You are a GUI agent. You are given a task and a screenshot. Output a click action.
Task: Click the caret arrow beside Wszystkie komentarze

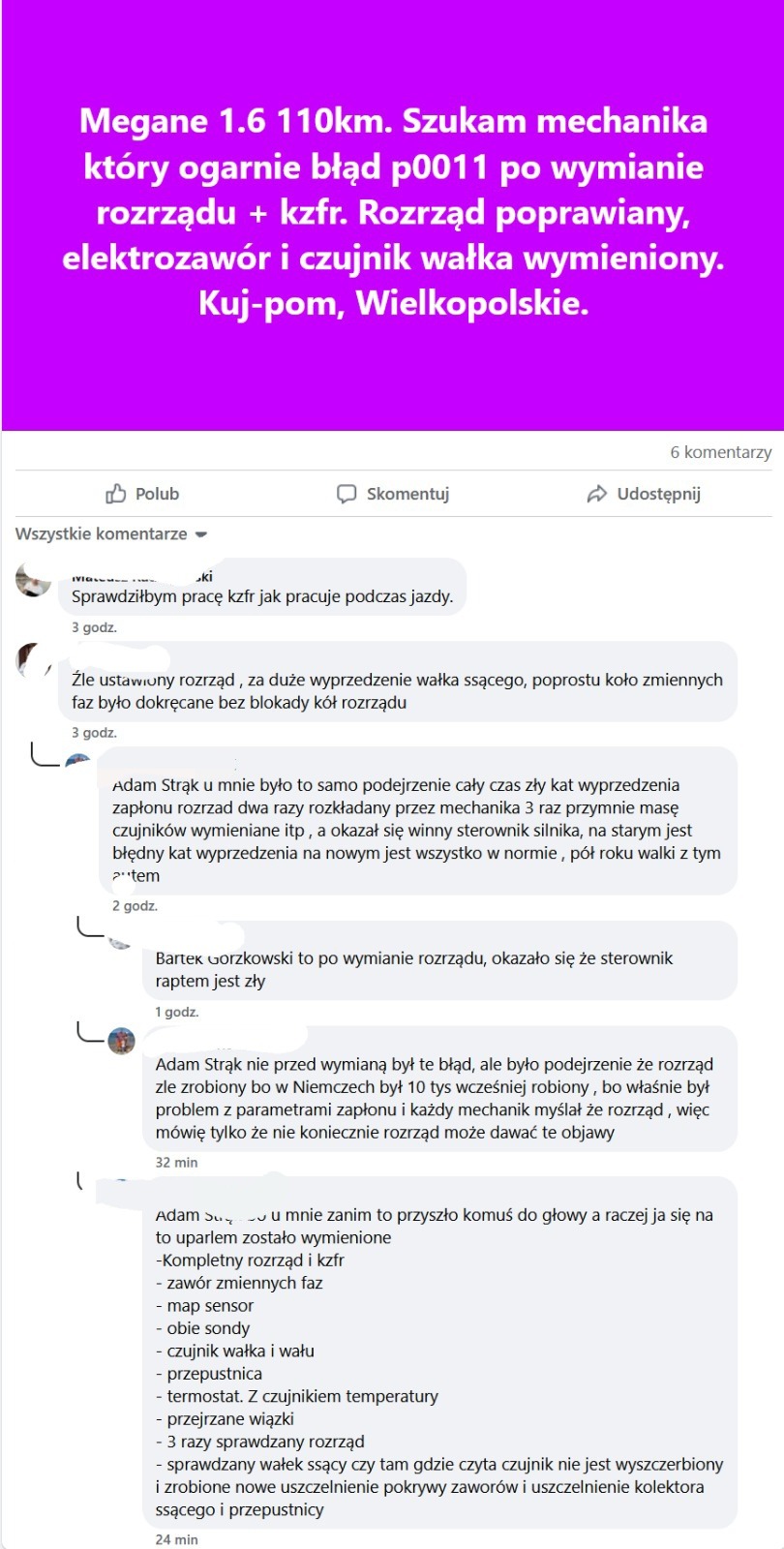tap(201, 534)
